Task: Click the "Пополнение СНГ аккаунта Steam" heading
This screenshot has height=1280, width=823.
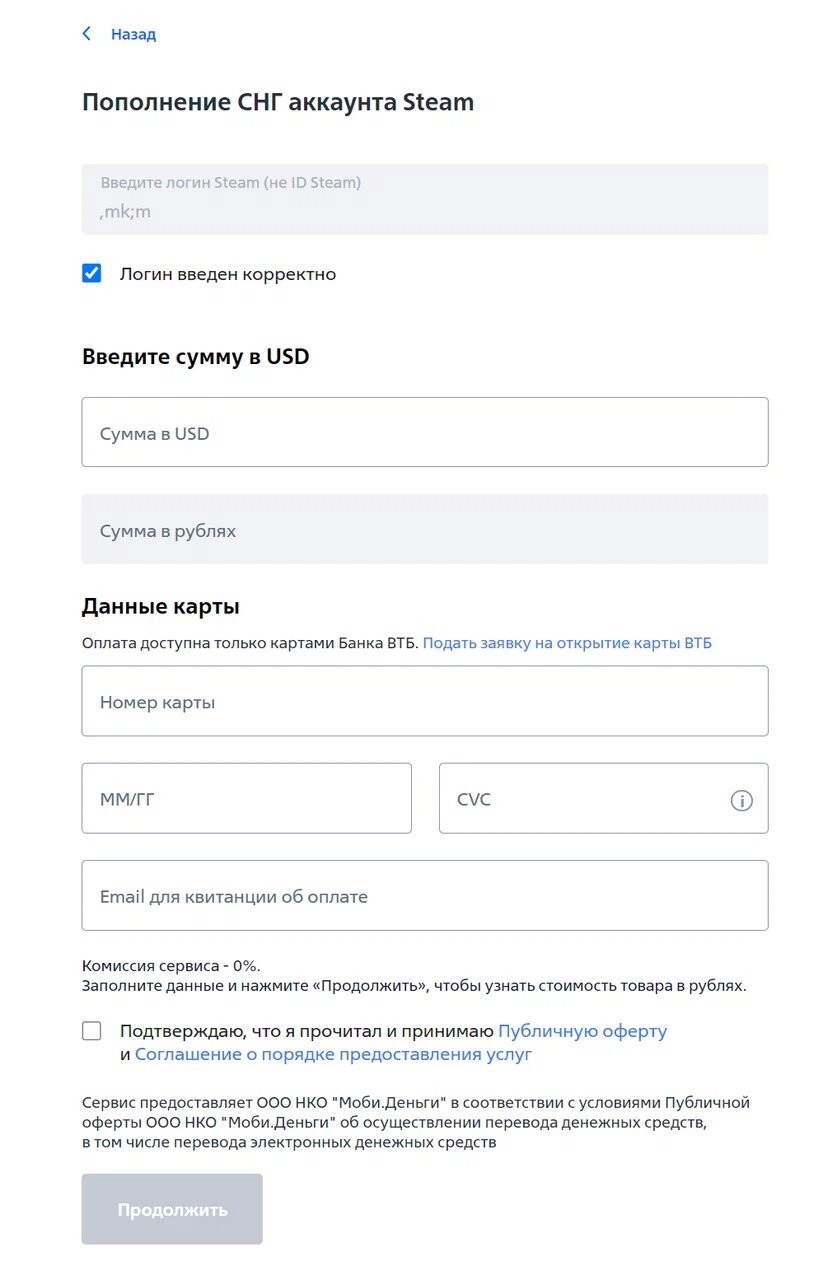Action: pos(278,102)
